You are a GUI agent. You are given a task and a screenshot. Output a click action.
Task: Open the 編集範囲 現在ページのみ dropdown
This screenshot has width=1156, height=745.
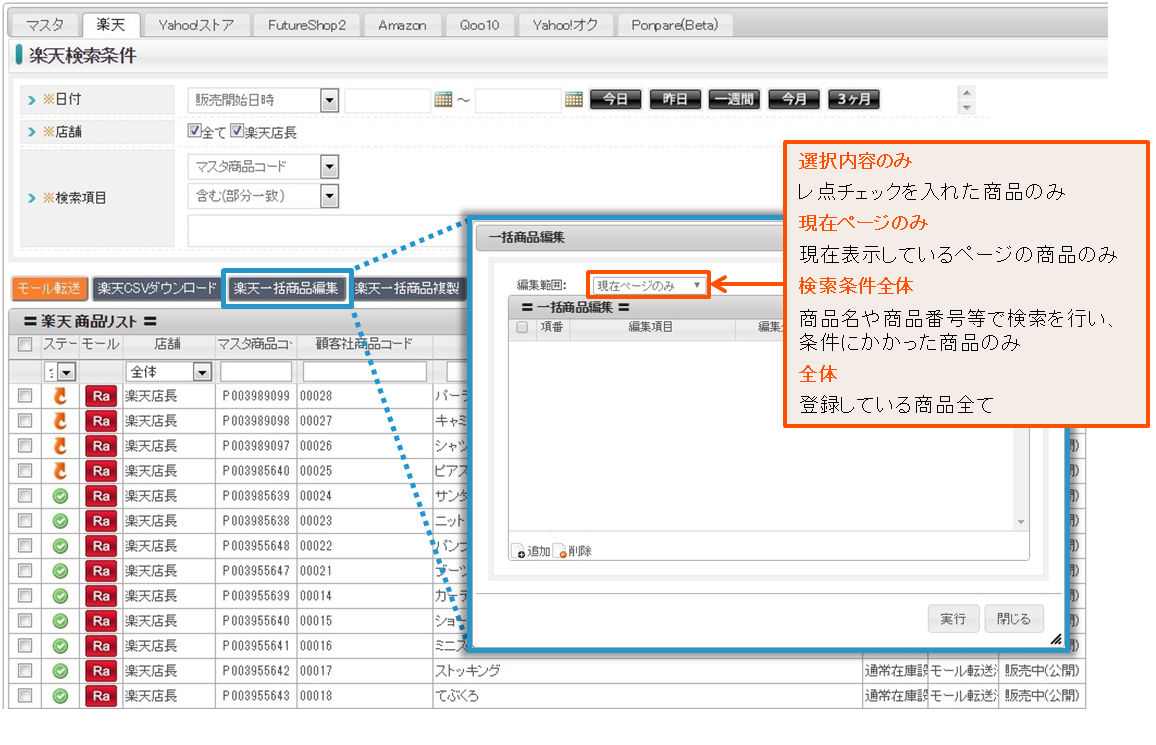pyautogui.click(x=649, y=285)
